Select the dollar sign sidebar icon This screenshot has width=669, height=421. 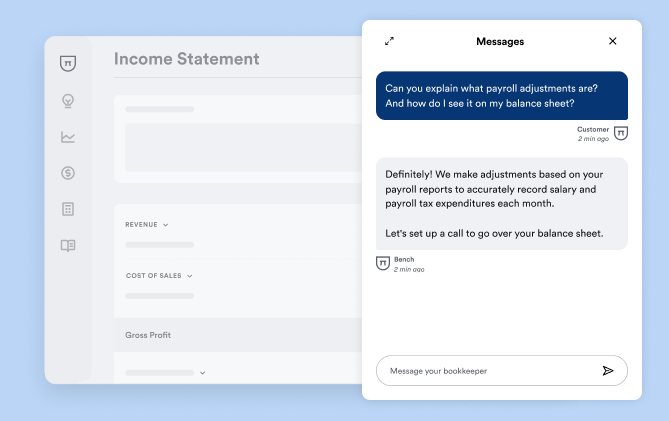[68, 173]
